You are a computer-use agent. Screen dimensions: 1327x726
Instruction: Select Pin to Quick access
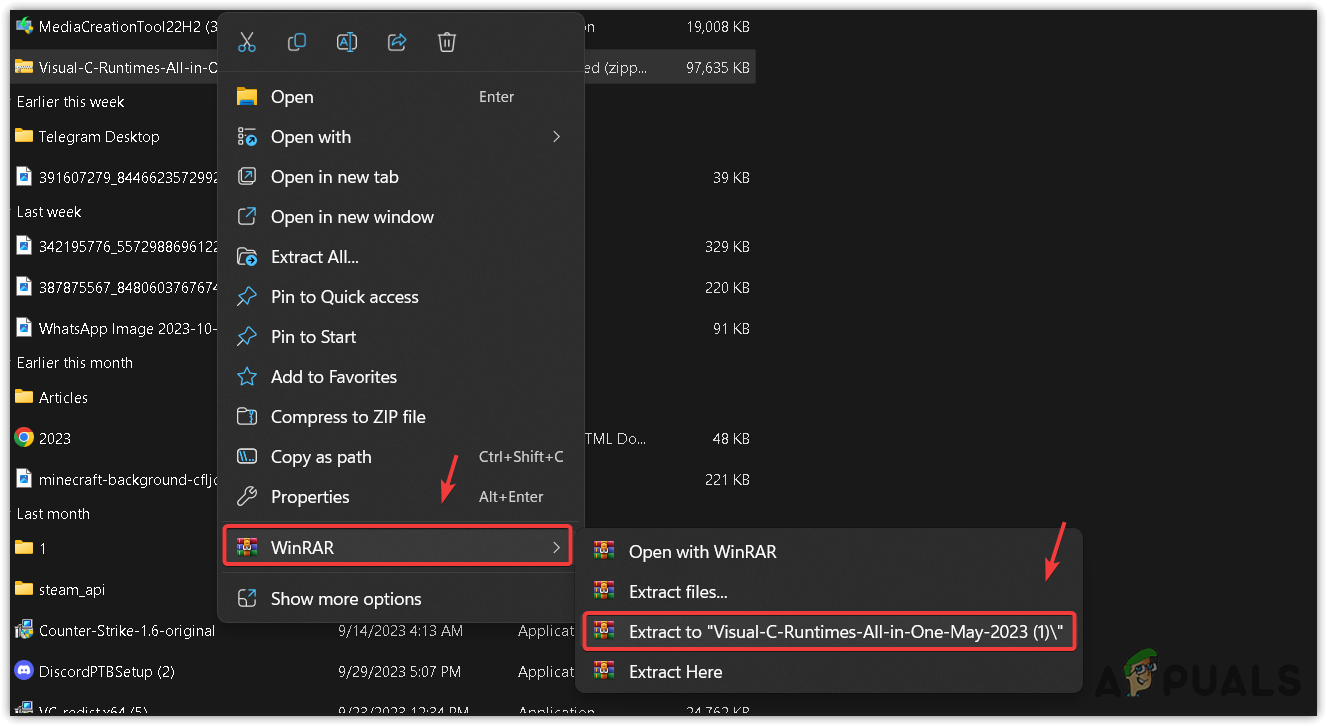tap(401, 297)
